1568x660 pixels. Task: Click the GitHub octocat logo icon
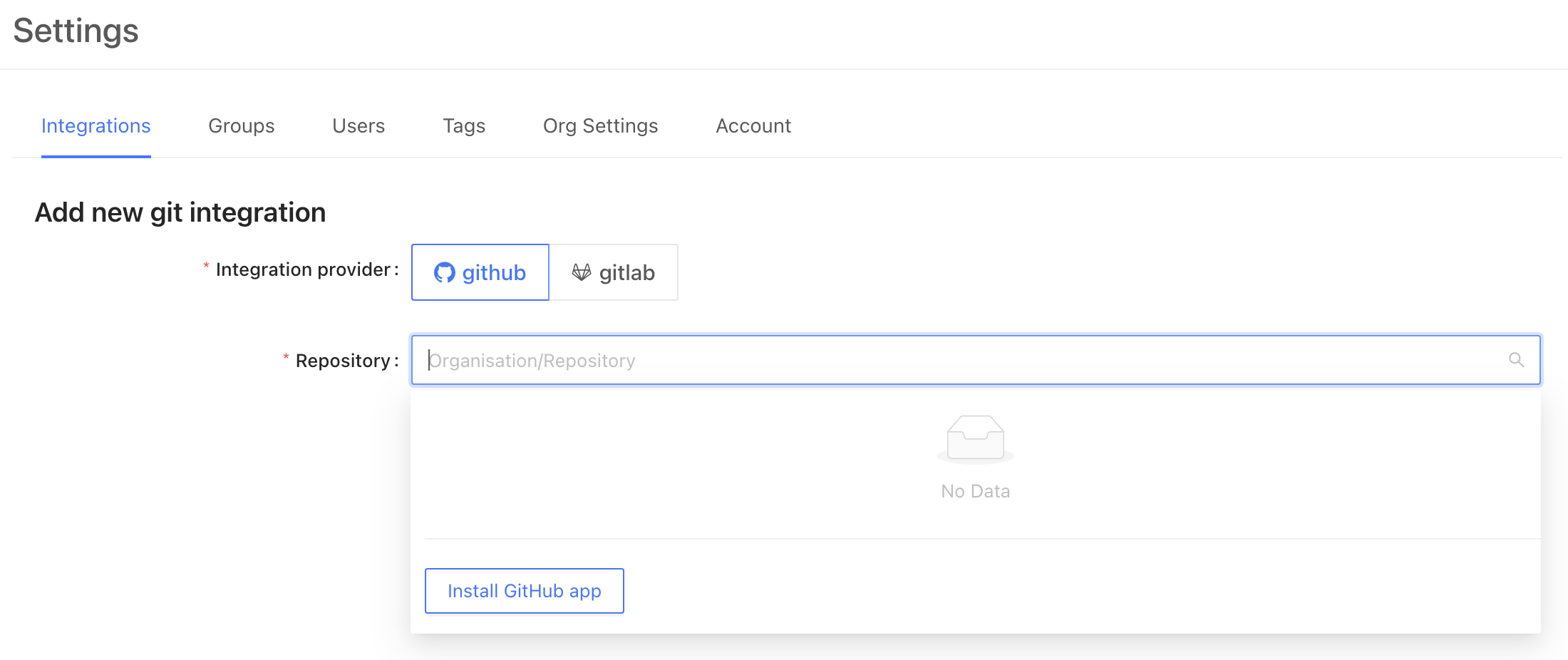(x=445, y=273)
